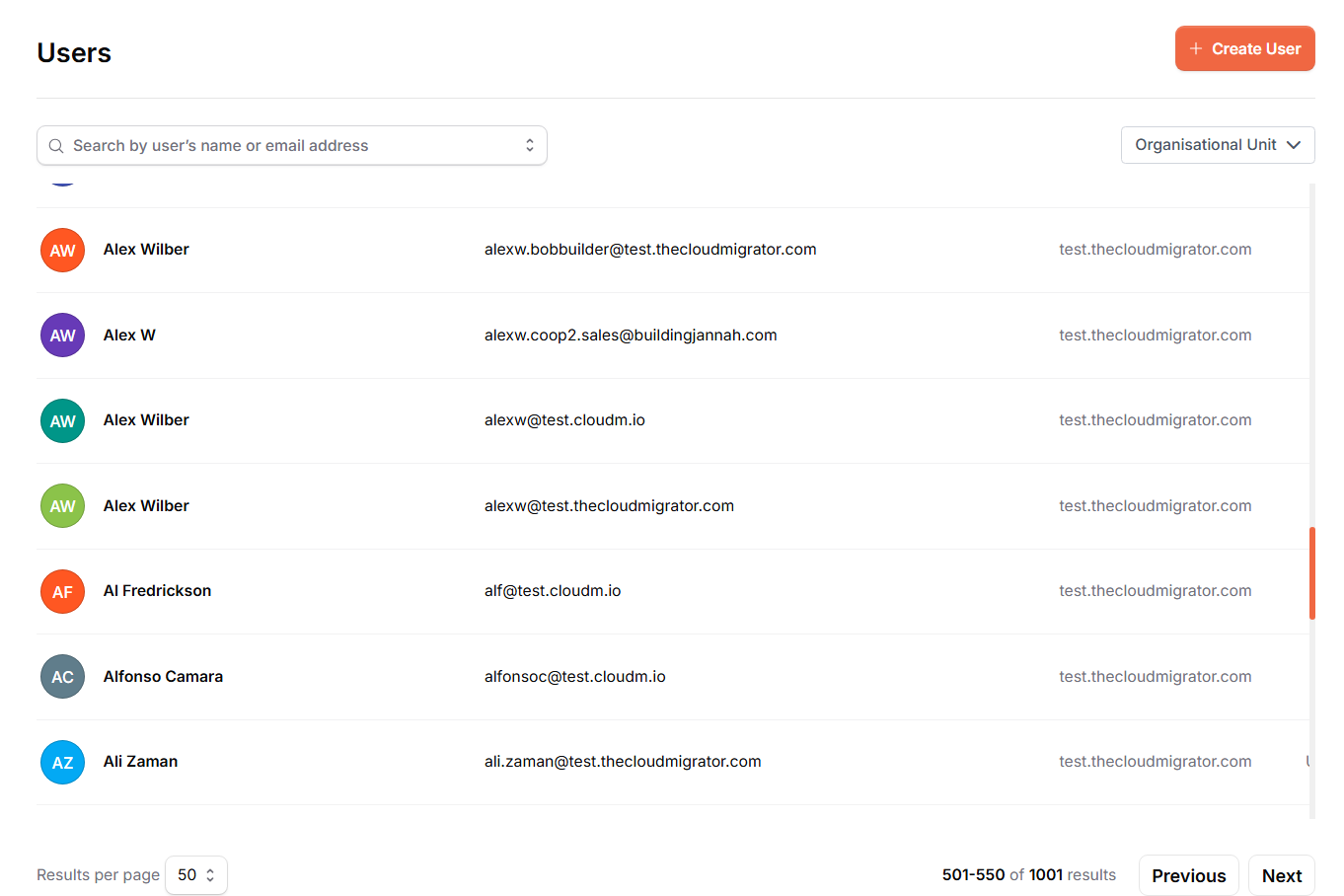Click the 501-550 of 1001 results text
The image size is (1344, 896).
pyautogui.click(x=1028, y=875)
